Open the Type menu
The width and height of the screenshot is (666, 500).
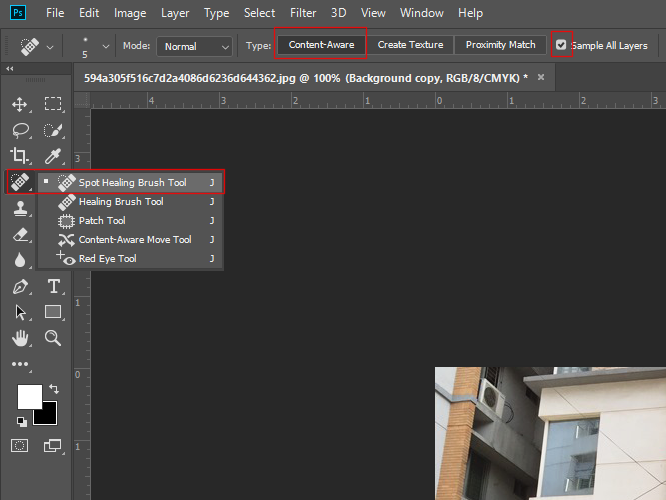[216, 13]
